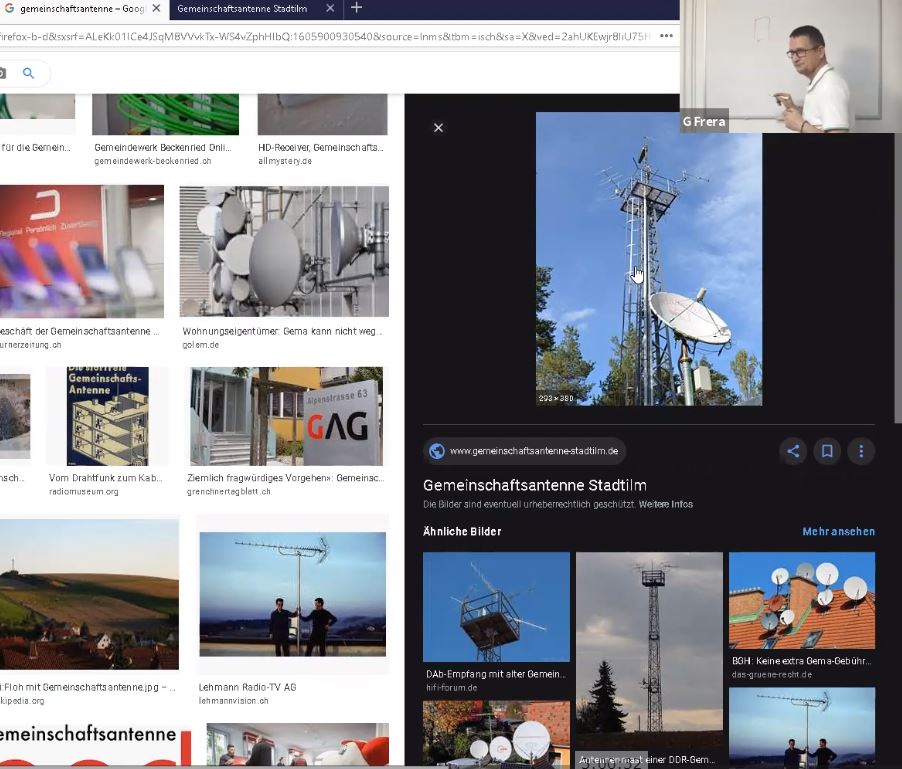Click grenchnertagblatt.ch source label
Viewport: 902px width, 769px height.
(x=229, y=491)
